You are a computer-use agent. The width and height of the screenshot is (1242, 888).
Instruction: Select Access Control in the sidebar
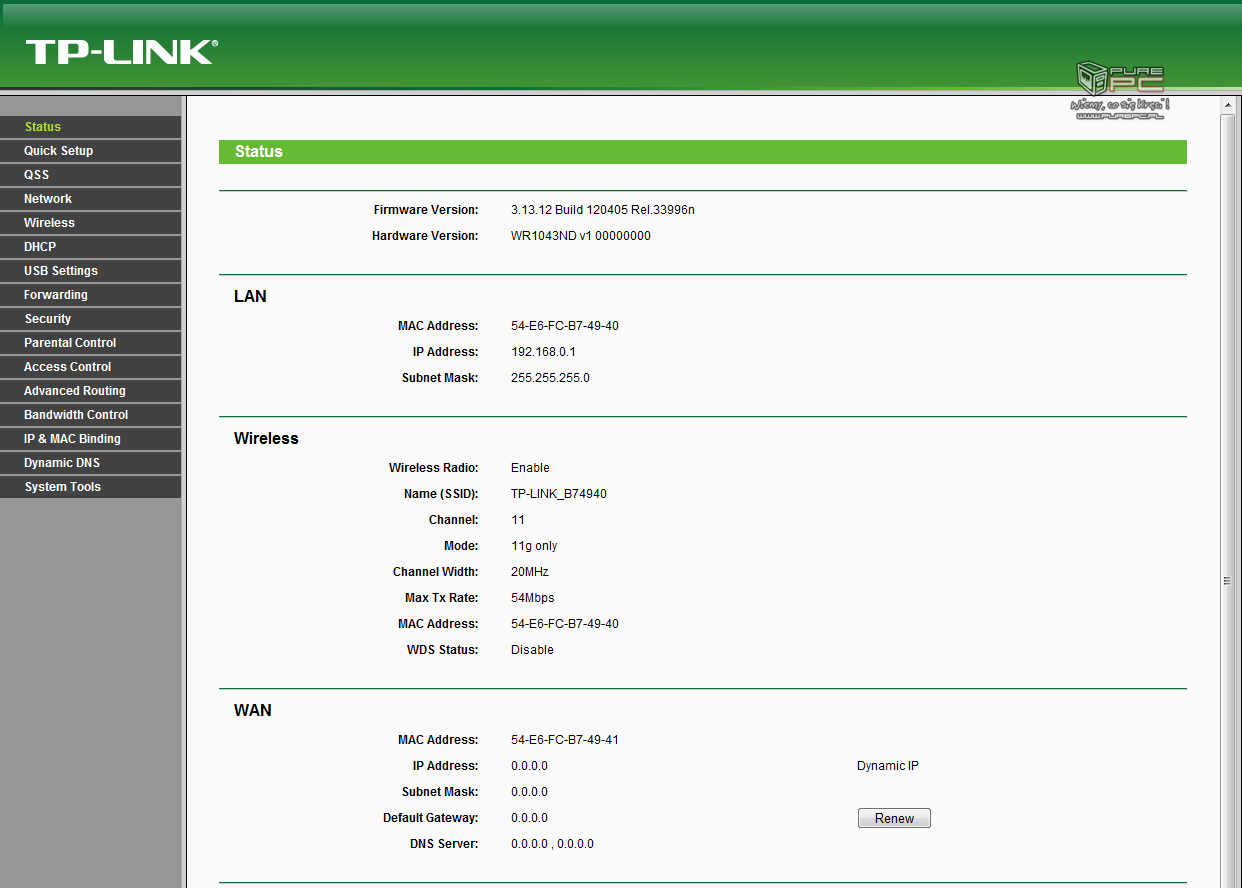pyautogui.click(x=67, y=367)
